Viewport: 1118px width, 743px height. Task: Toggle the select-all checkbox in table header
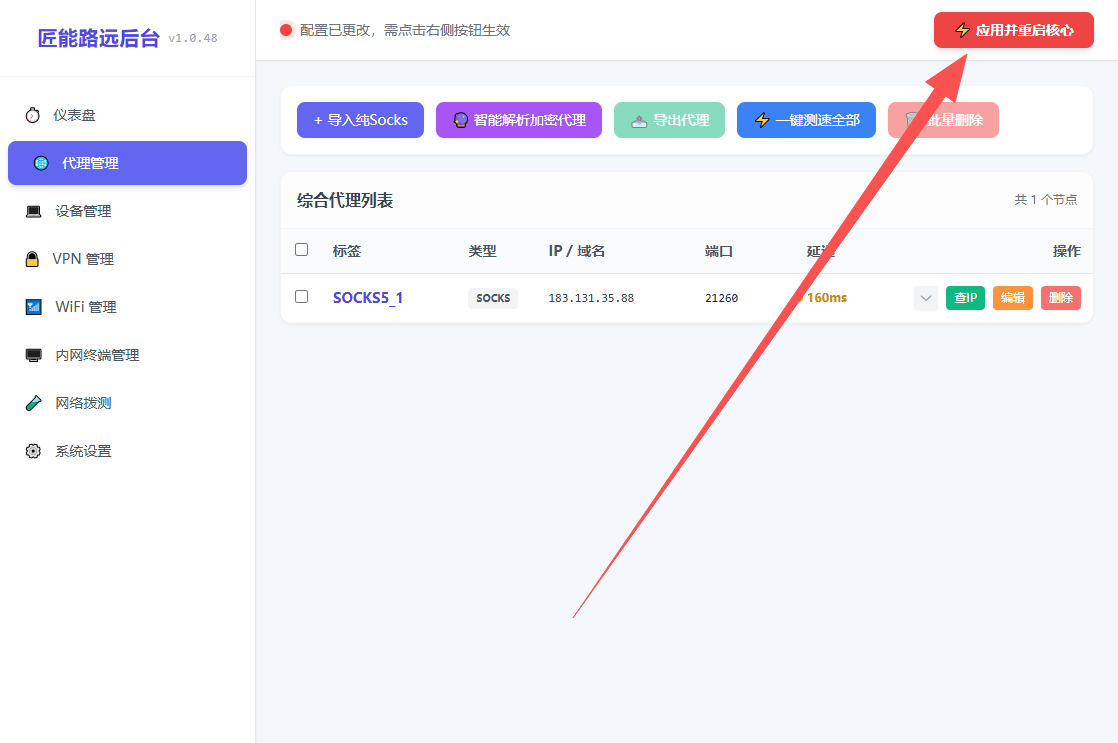coord(302,250)
